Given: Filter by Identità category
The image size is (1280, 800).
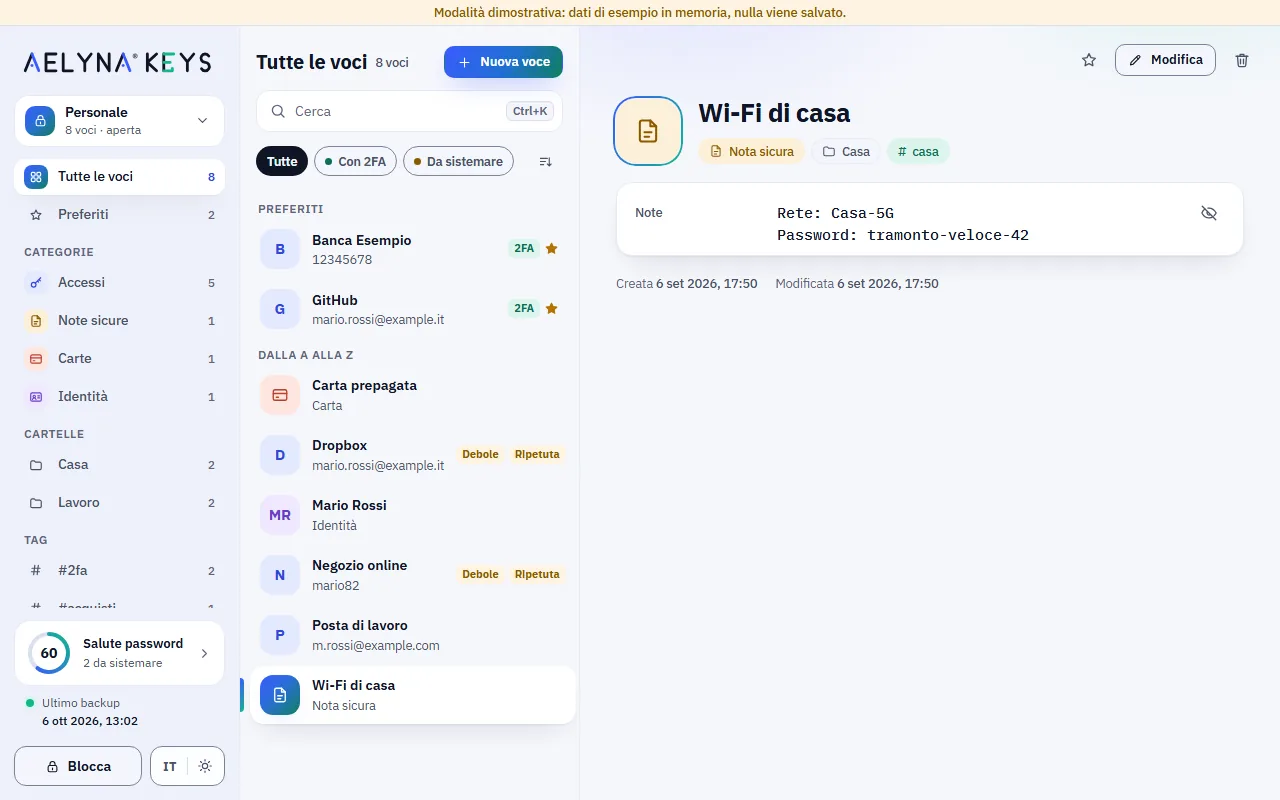Looking at the screenshot, I should click(x=120, y=397).
